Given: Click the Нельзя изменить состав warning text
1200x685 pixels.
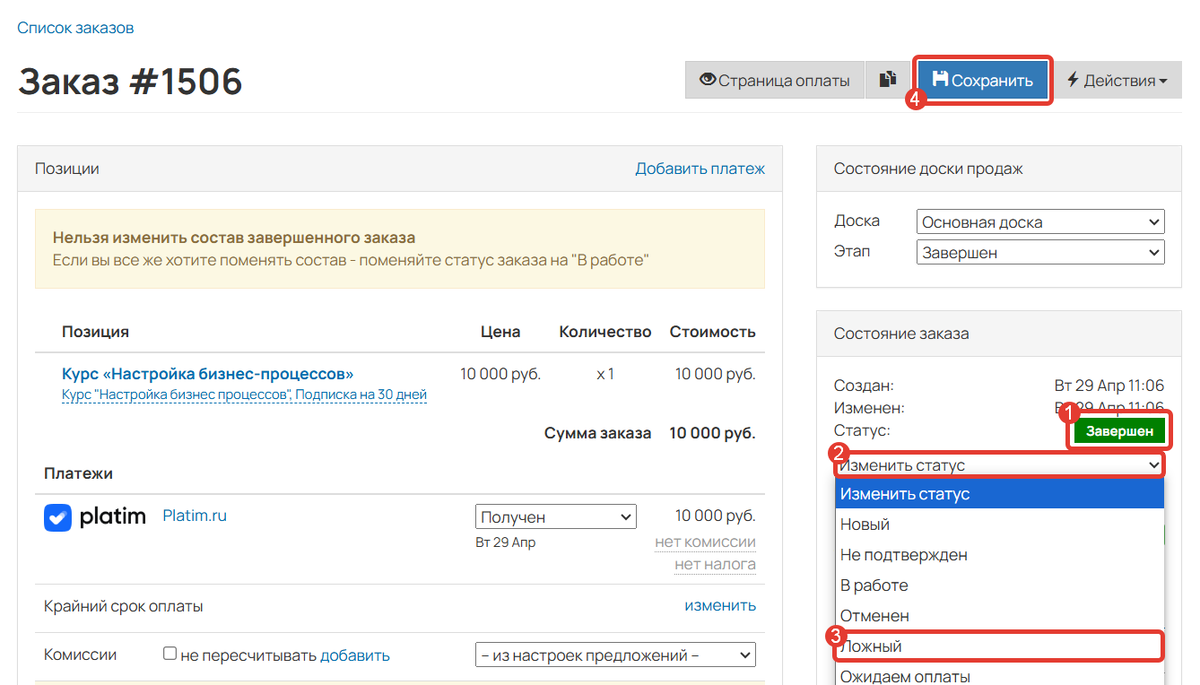Looking at the screenshot, I should (234, 238).
